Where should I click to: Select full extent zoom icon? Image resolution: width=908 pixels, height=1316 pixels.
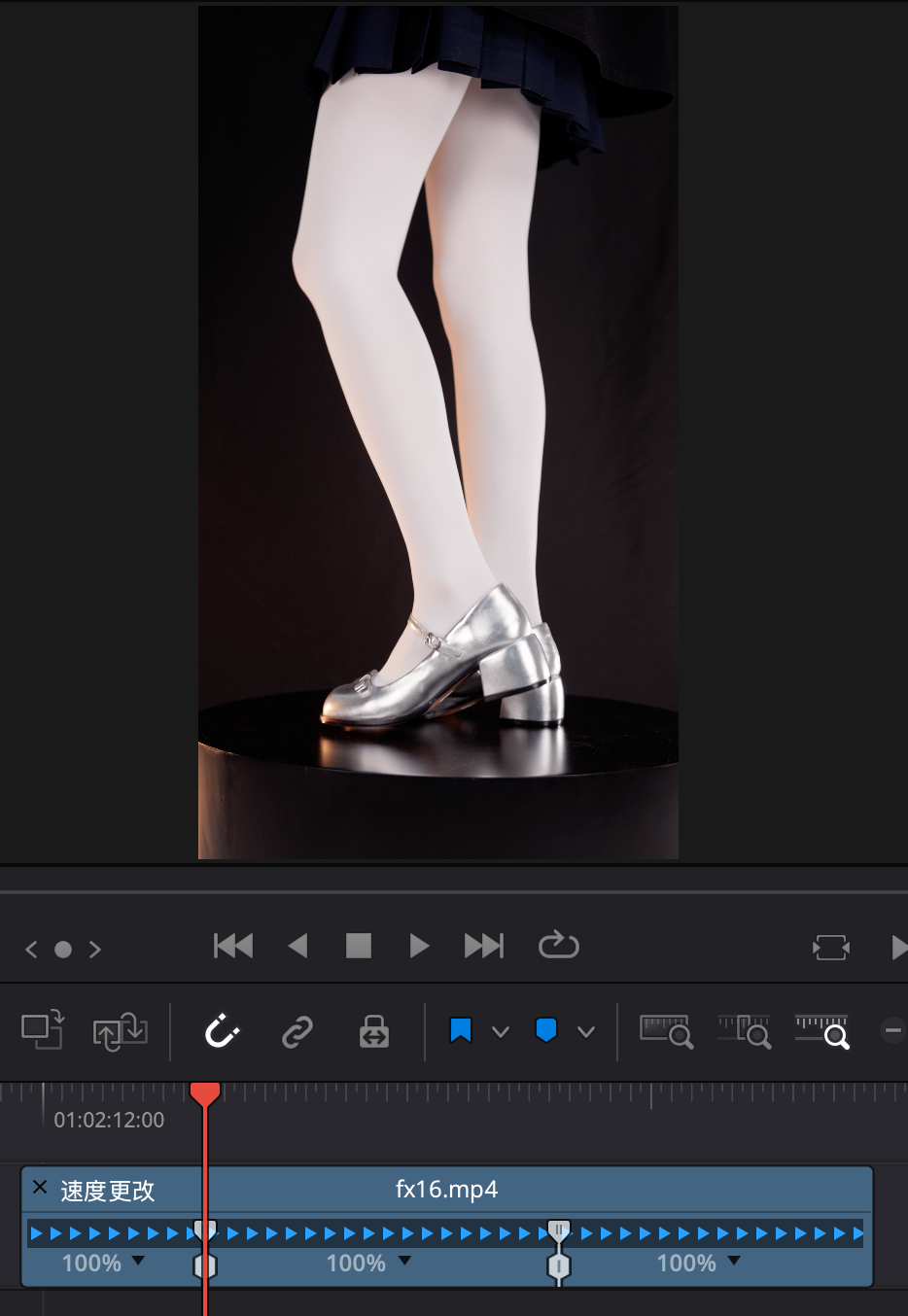coord(667,1031)
